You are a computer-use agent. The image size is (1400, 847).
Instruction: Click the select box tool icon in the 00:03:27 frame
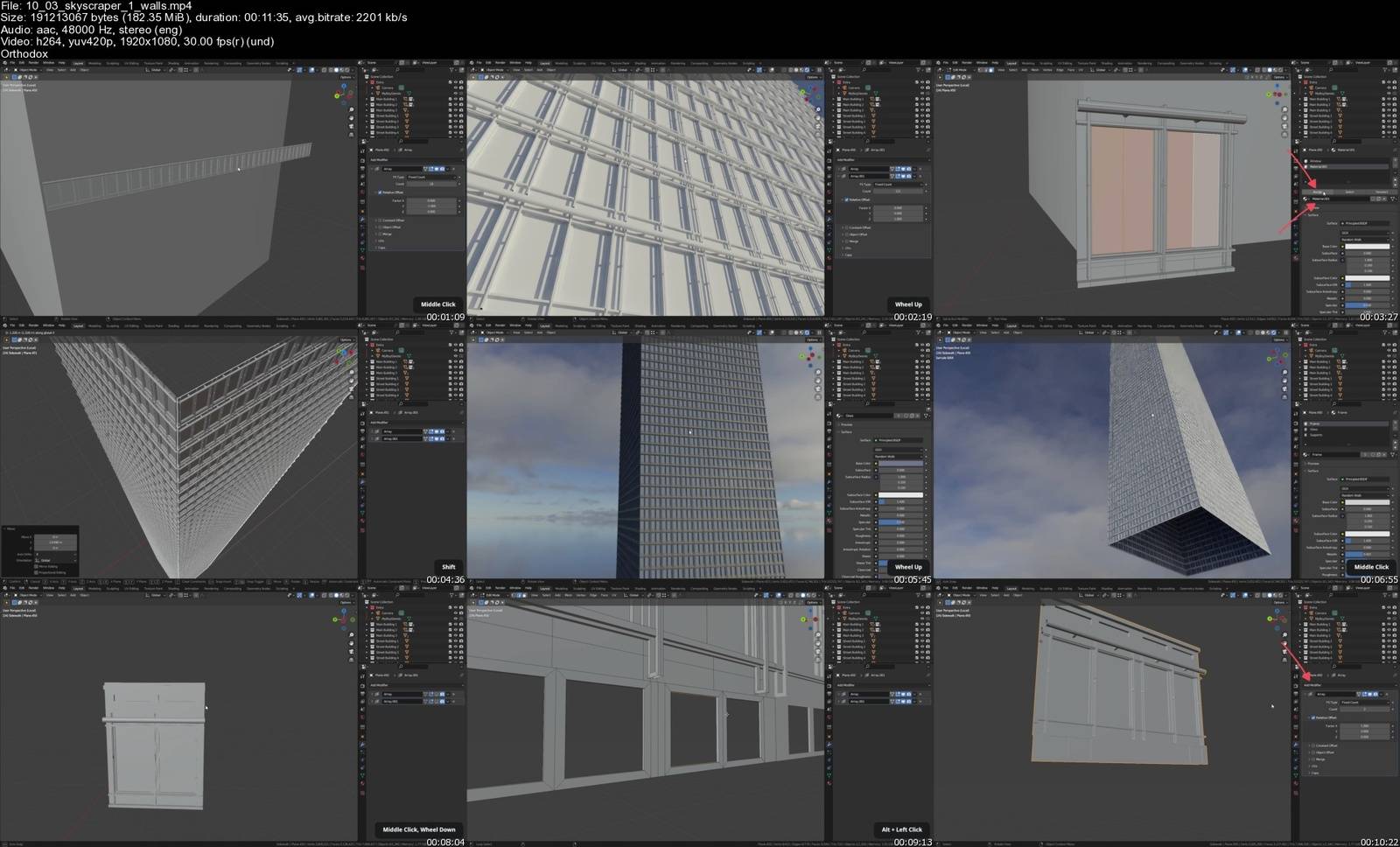click(x=938, y=77)
